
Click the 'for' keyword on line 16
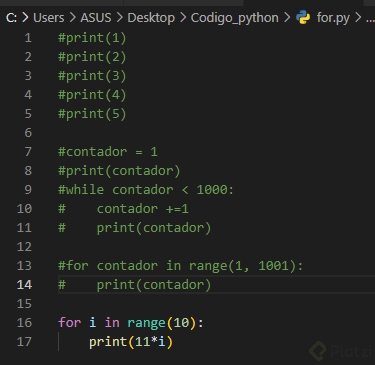pos(70,323)
